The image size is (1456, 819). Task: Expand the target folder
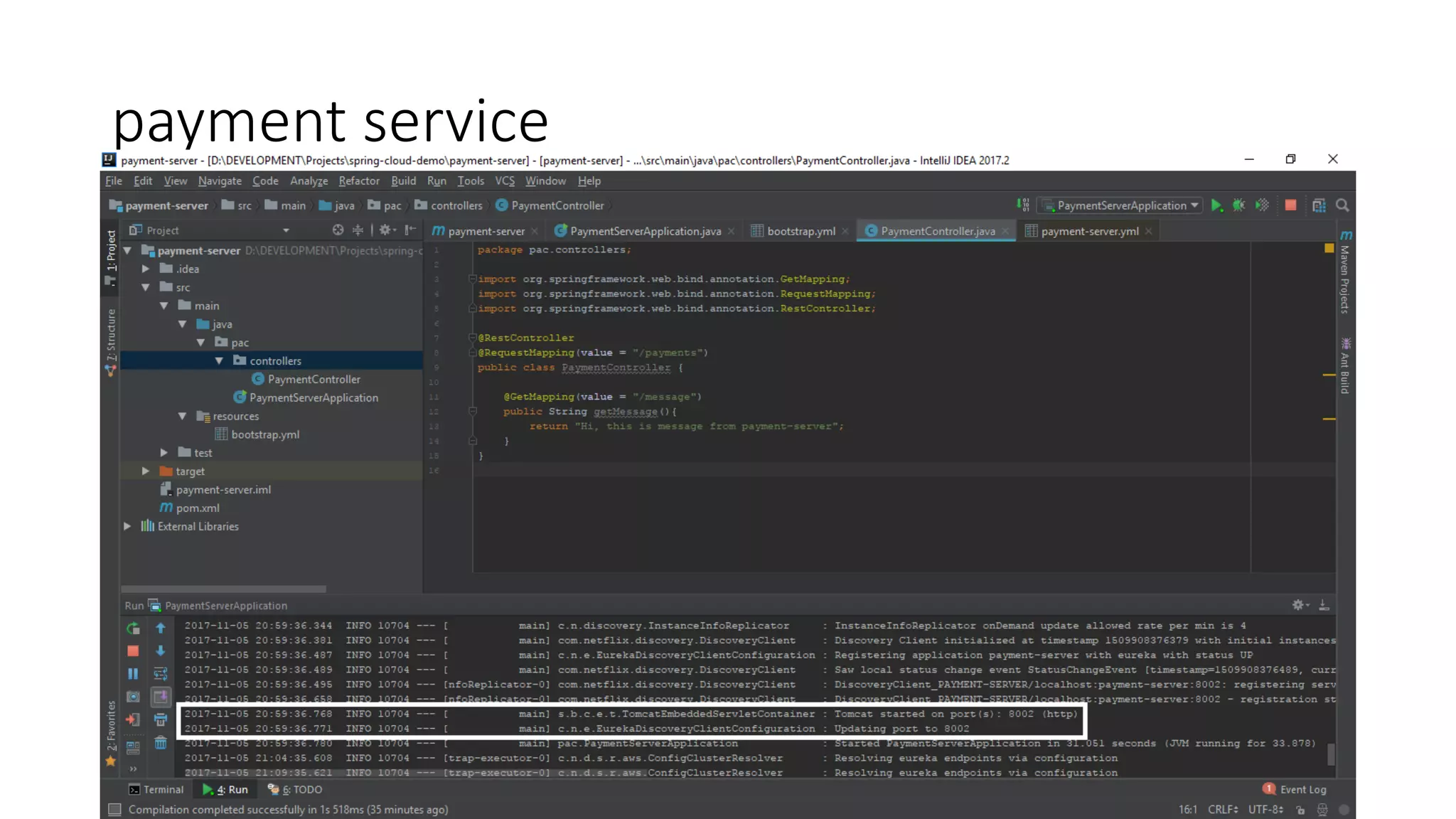(x=146, y=471)
